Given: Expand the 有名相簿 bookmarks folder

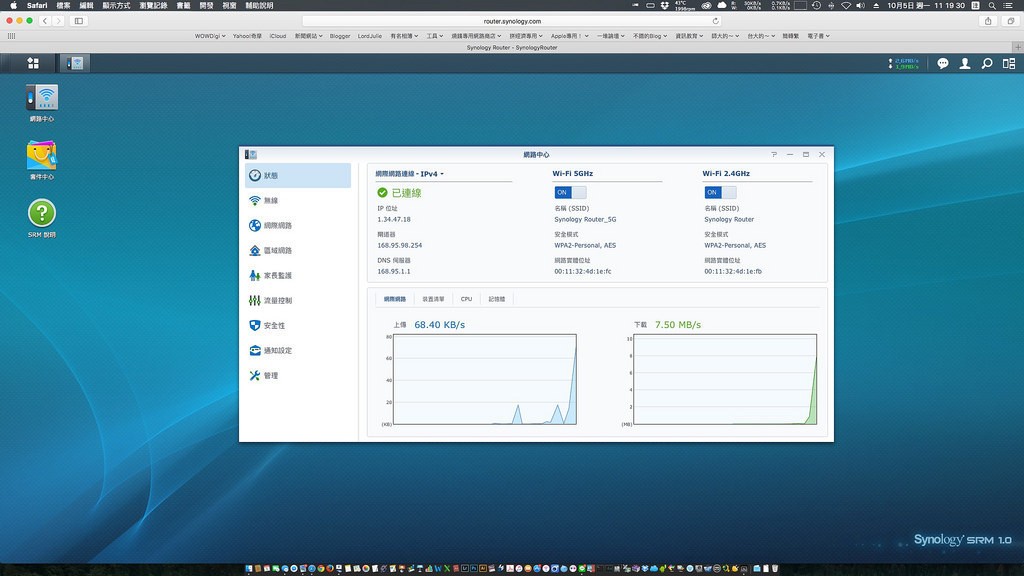Looking at the screenshot, I should (404, 36).
